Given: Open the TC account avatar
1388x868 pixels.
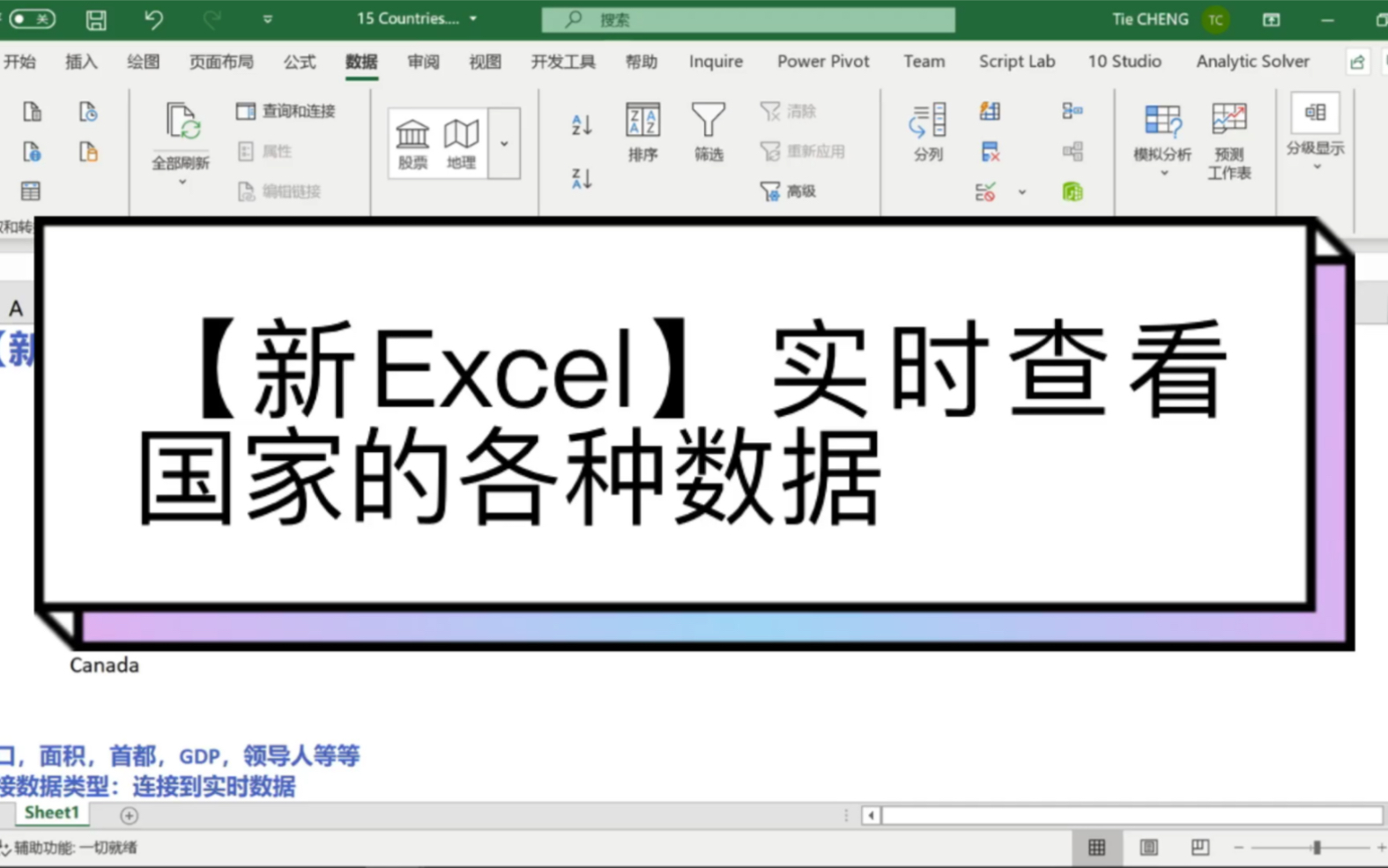Looking at the screenshot, I should click(x=1216, y=19).
